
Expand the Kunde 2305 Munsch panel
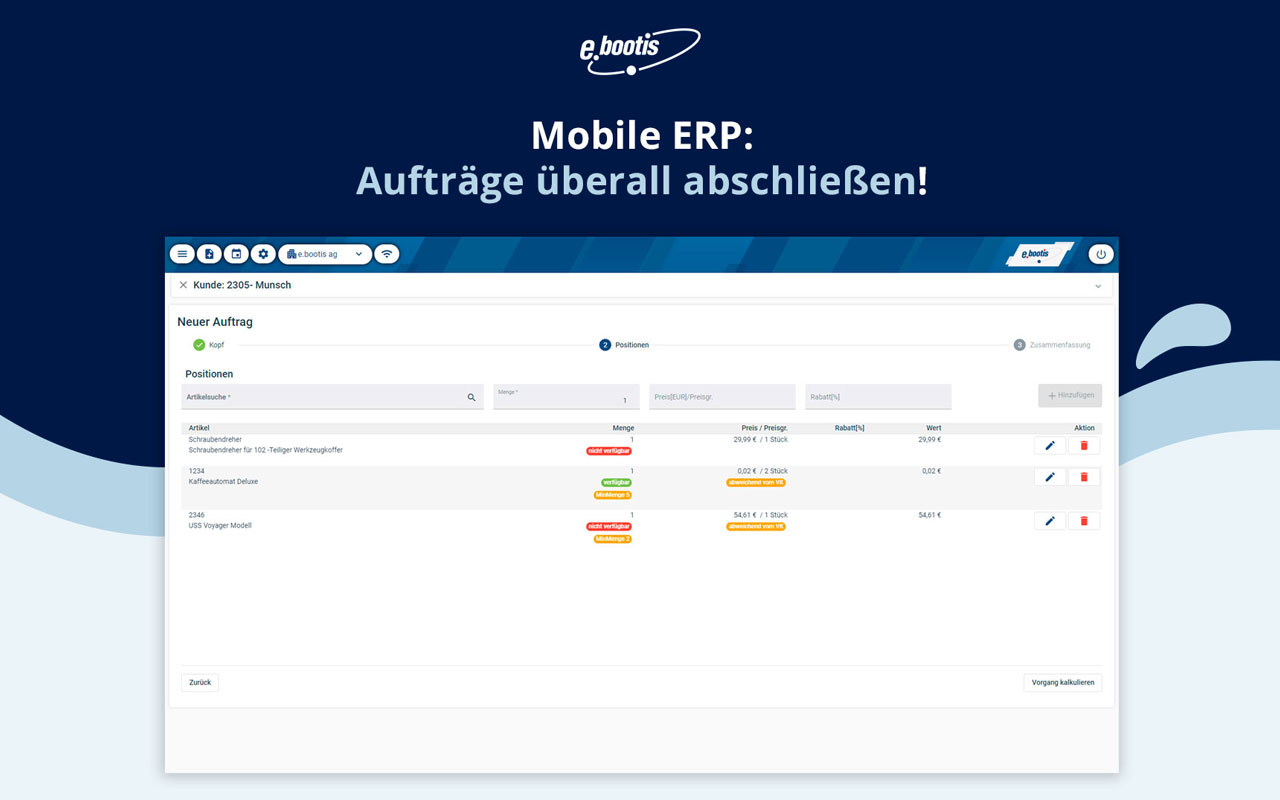pos(1098,286)
